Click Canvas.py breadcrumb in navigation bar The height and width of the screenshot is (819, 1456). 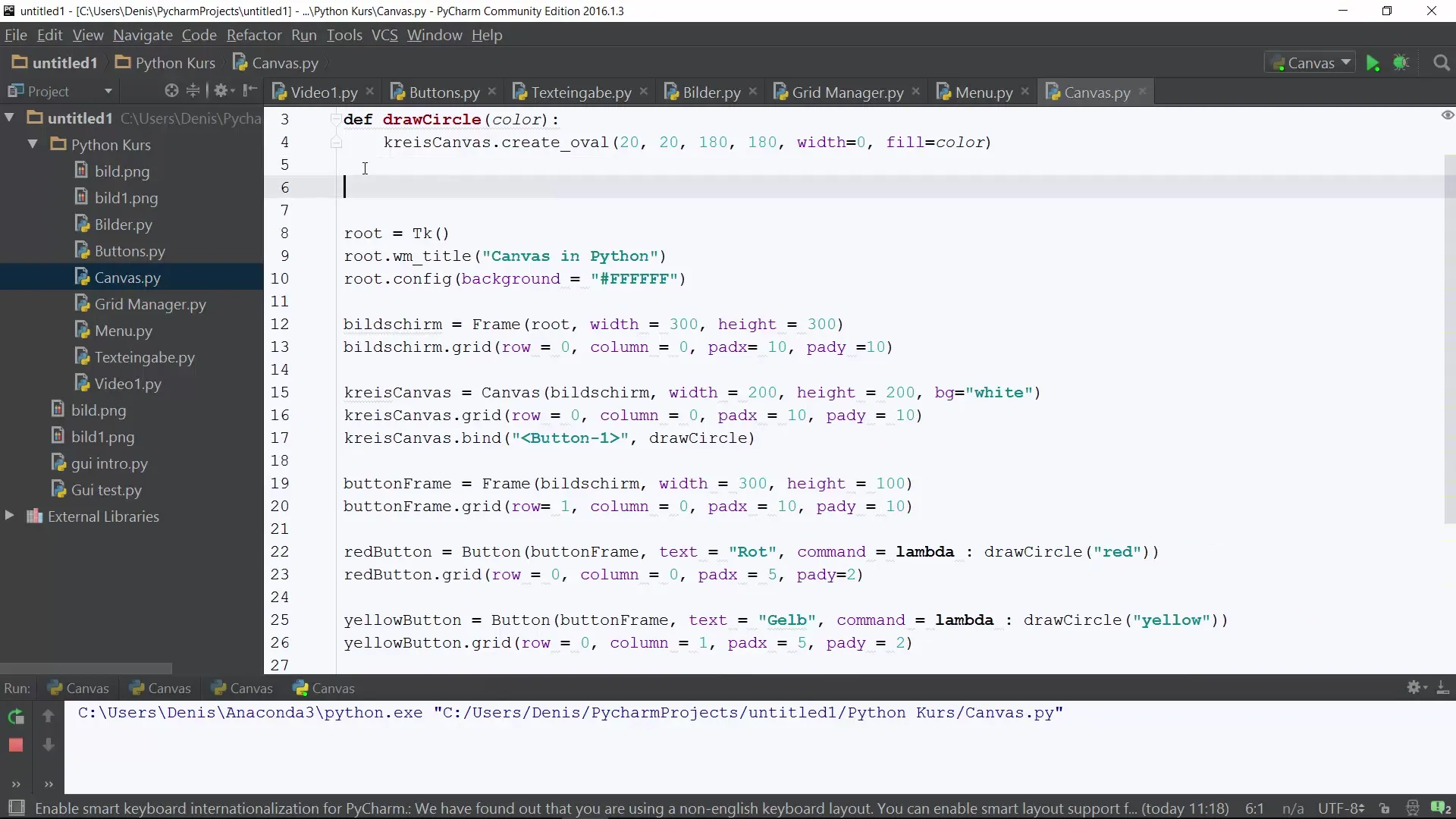point(275,63)
